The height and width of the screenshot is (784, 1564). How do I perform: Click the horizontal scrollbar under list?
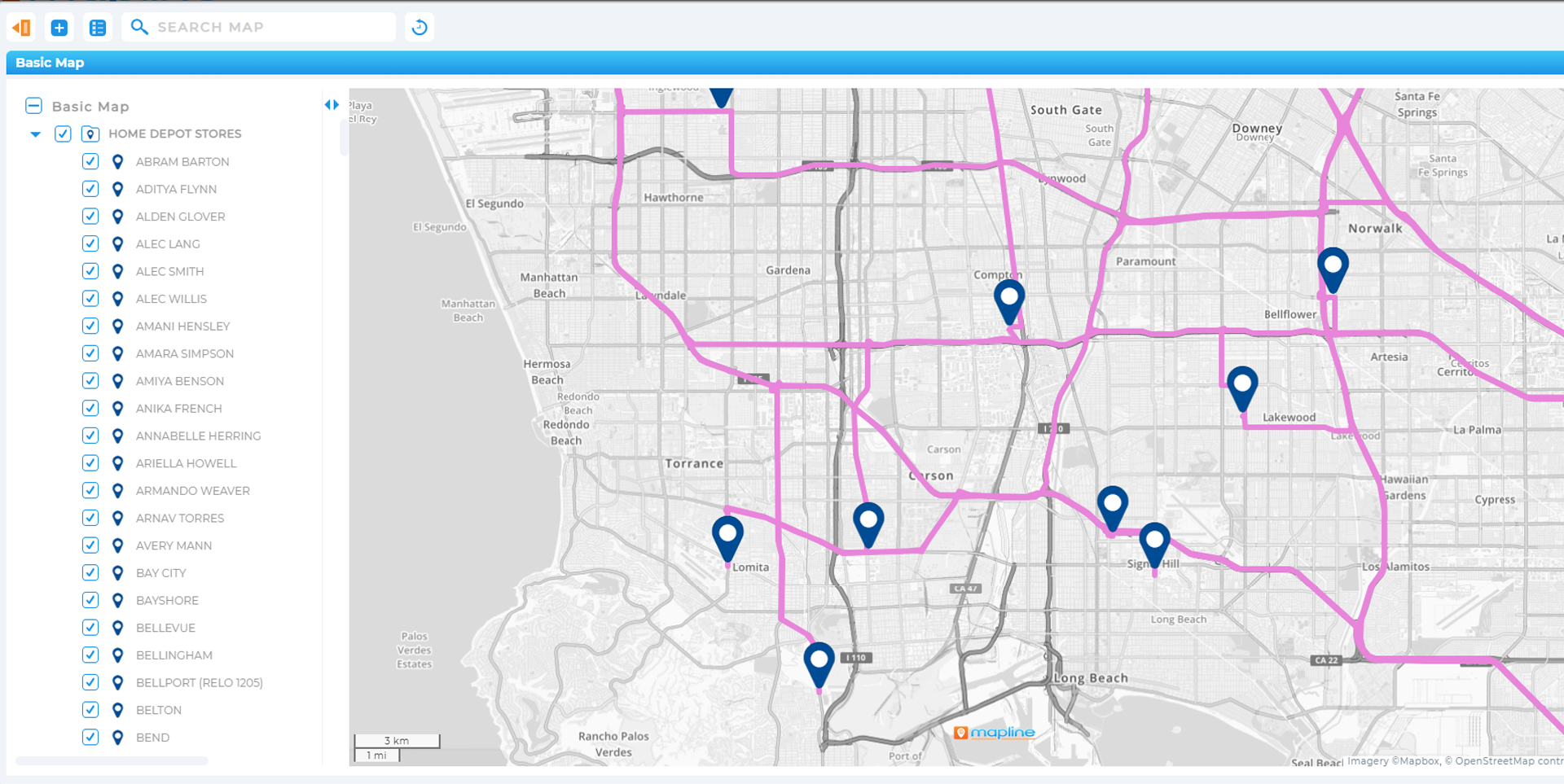112,761
